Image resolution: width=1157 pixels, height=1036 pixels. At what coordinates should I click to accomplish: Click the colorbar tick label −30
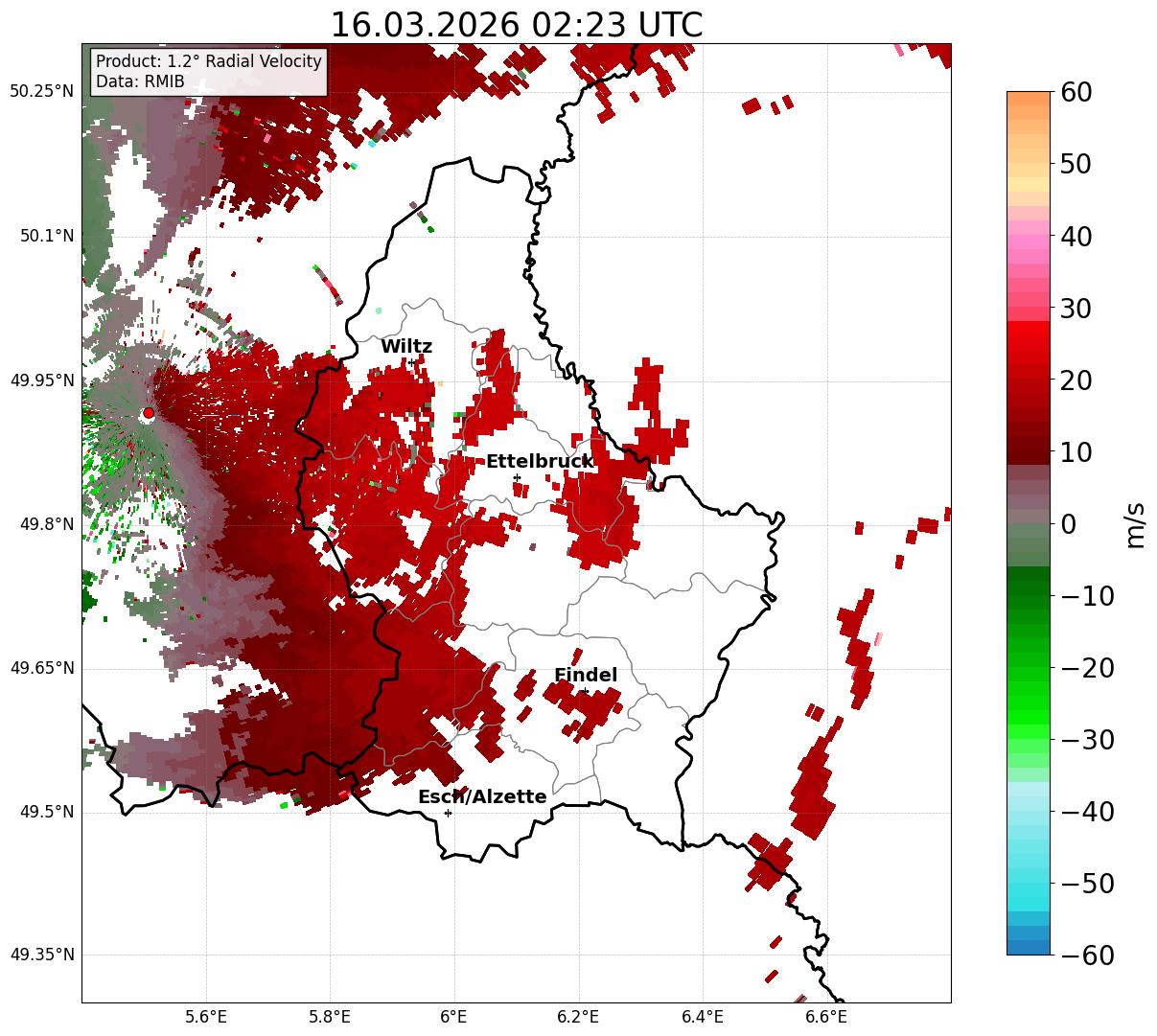(x=1087, y=740)
